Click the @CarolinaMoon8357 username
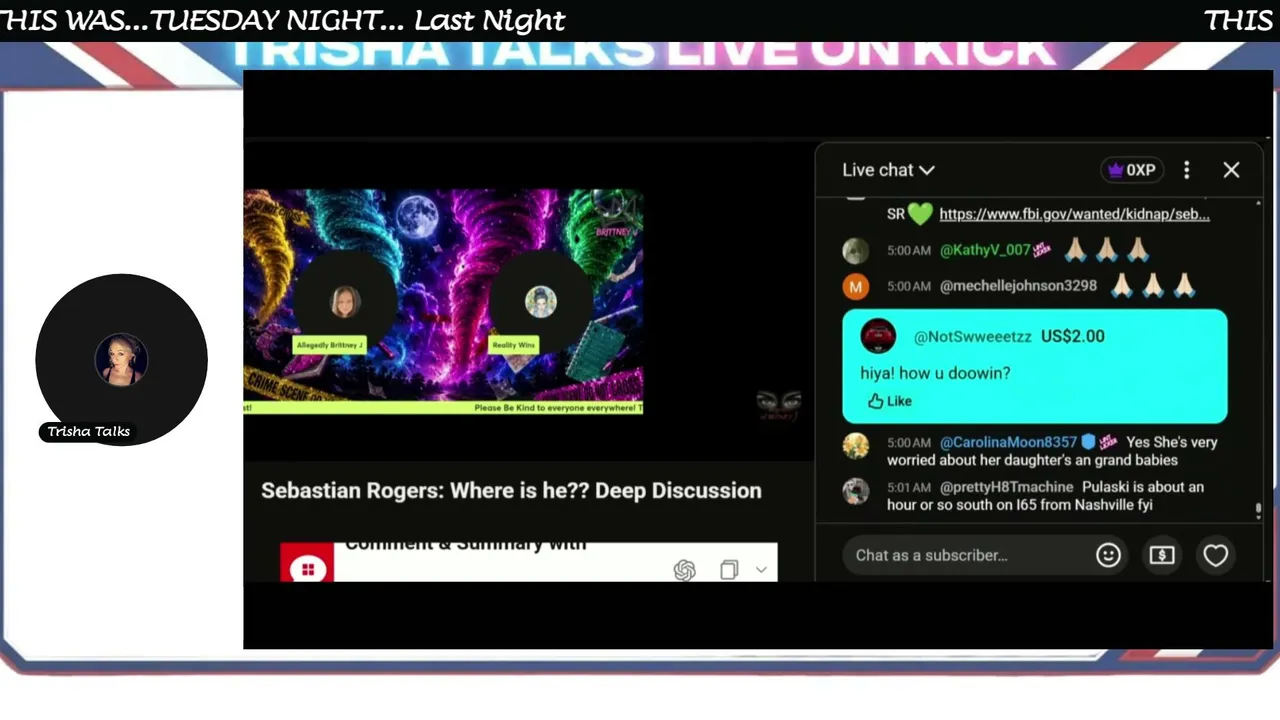This screenshot has width=1280, height=720. point(1008,442)
